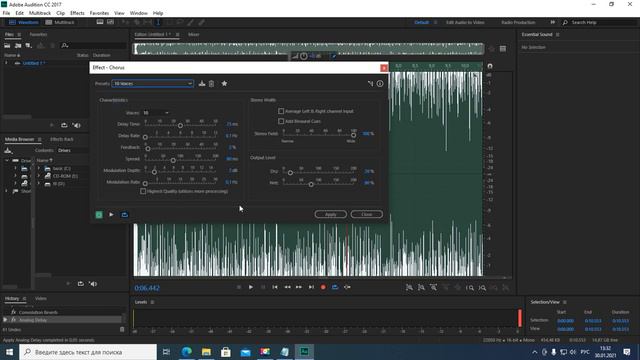Show spectral pitch display icon
Screen dimensions: 640x360
pyautogui.click(x=110, y=22)
